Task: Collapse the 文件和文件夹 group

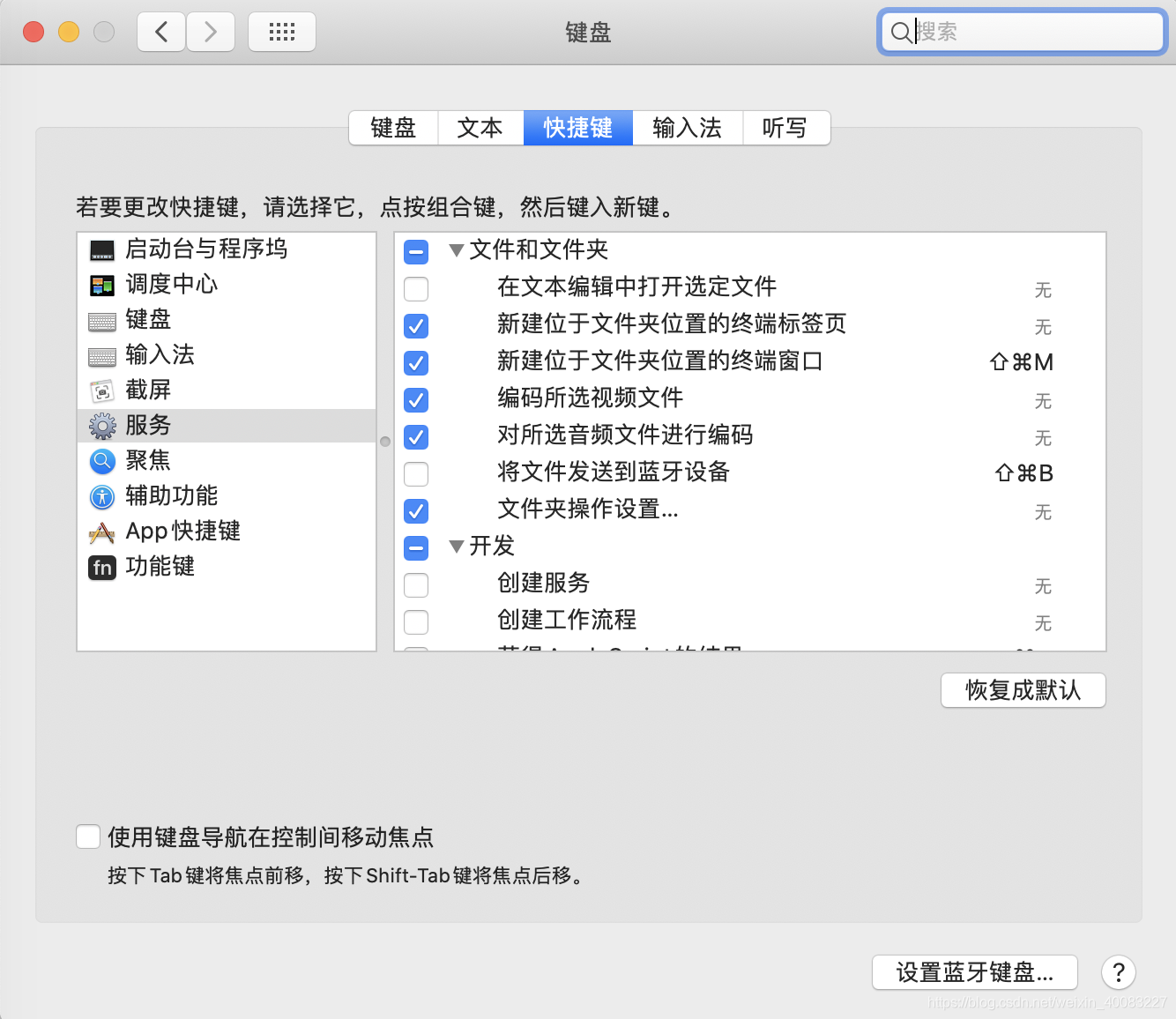Action: click(457, 250)
